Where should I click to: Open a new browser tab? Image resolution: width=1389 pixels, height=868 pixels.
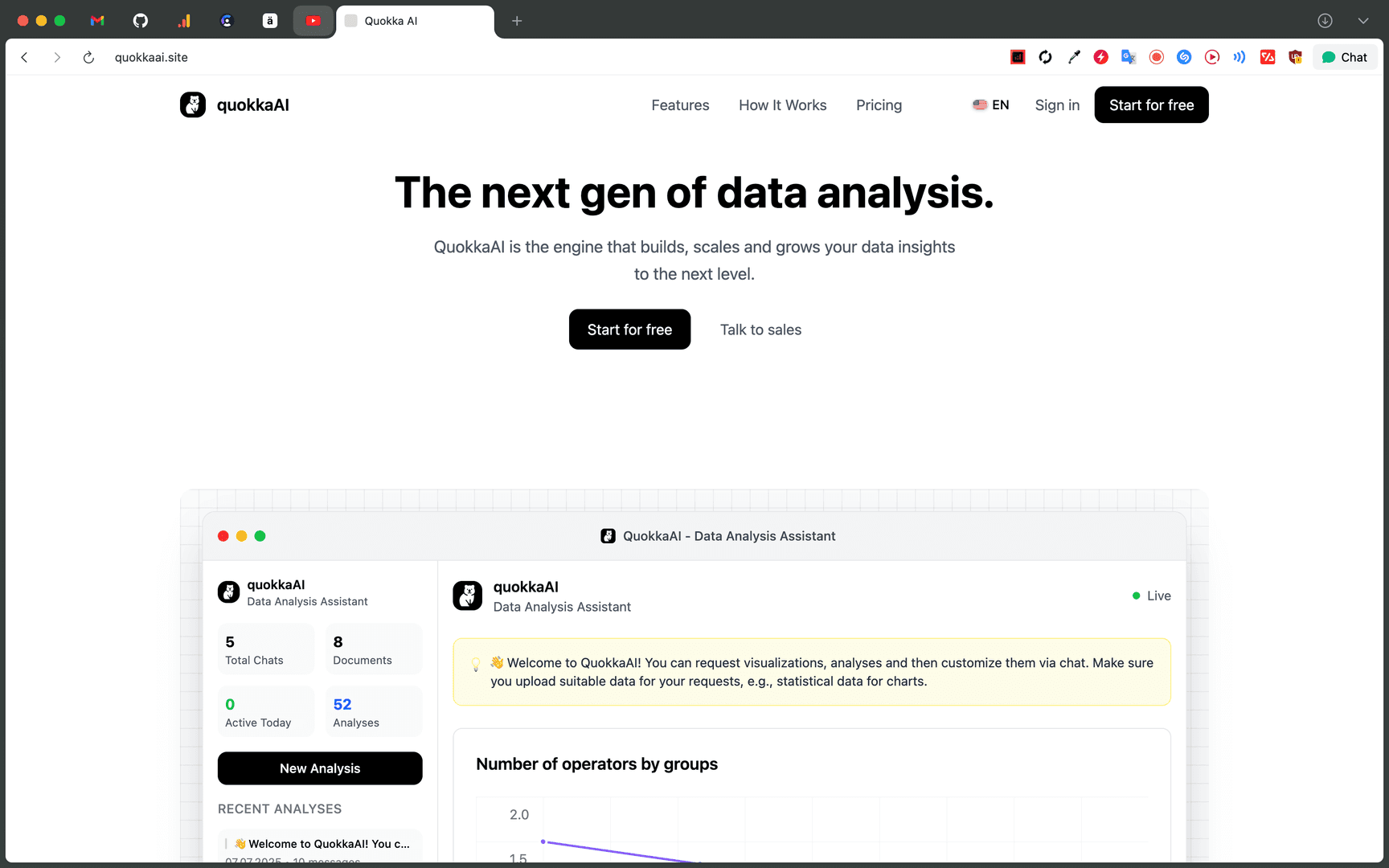[517, 21]
